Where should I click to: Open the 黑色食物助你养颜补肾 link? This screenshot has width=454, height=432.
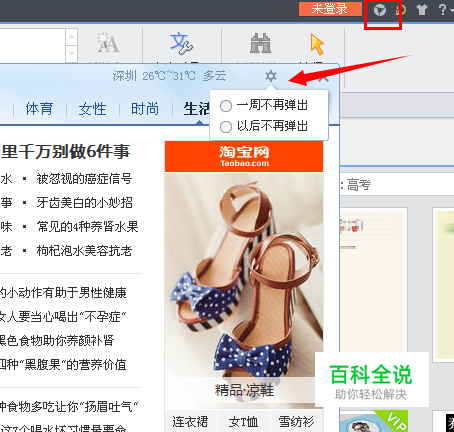(57, 341)
